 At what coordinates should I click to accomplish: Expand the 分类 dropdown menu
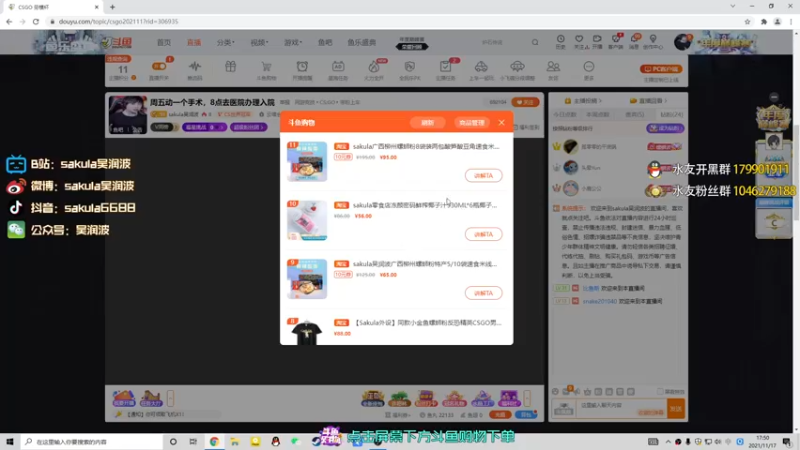[x=226, y=42]
